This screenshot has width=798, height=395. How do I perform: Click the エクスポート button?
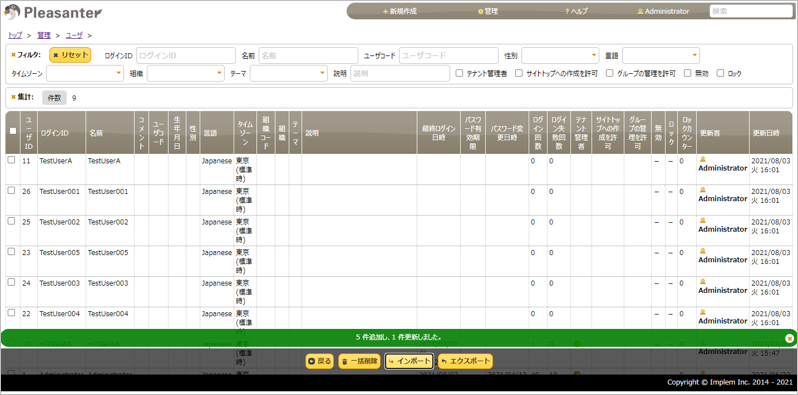pyautogui.click(x=466, y=361)
